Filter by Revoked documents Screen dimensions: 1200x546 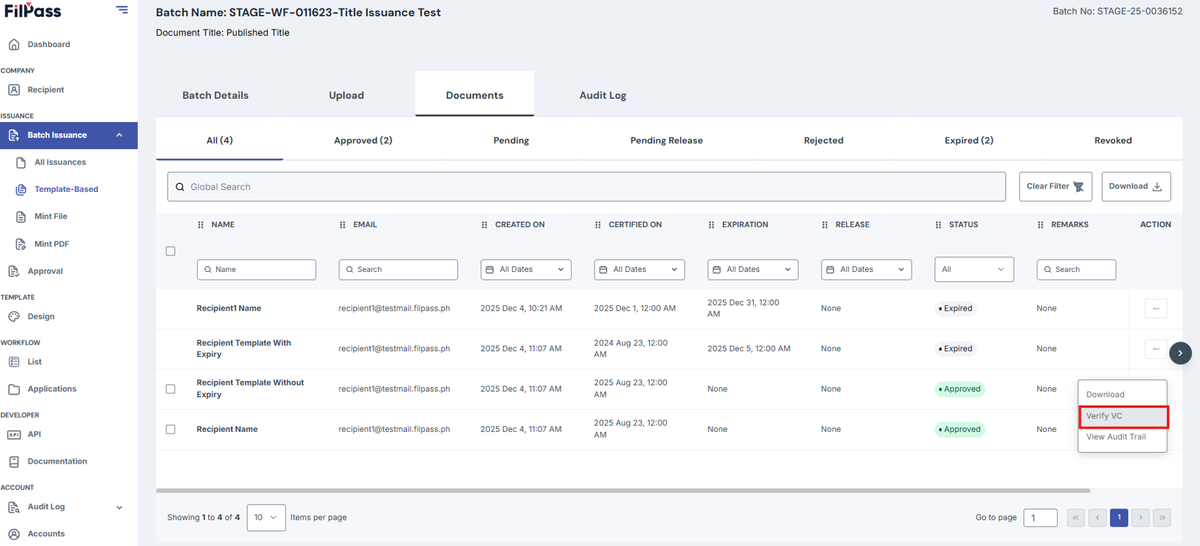(1113, 140)
